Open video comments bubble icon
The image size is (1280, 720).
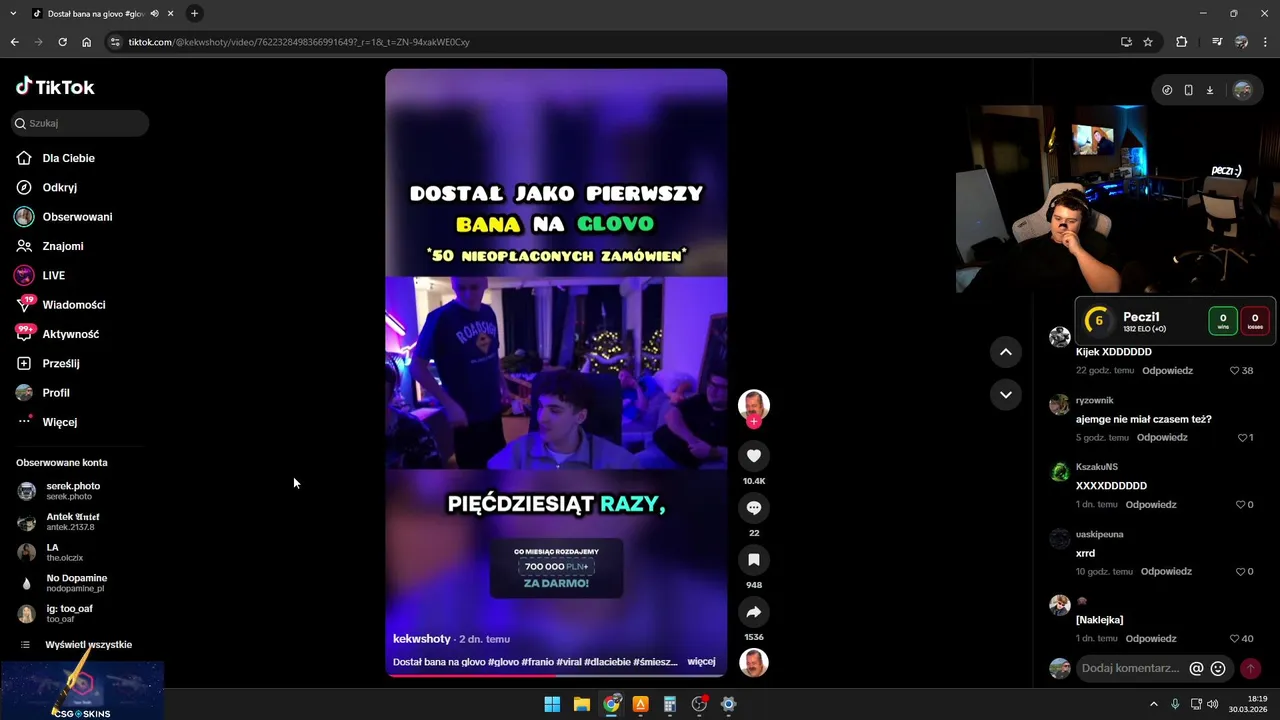[x=754, y=508]
